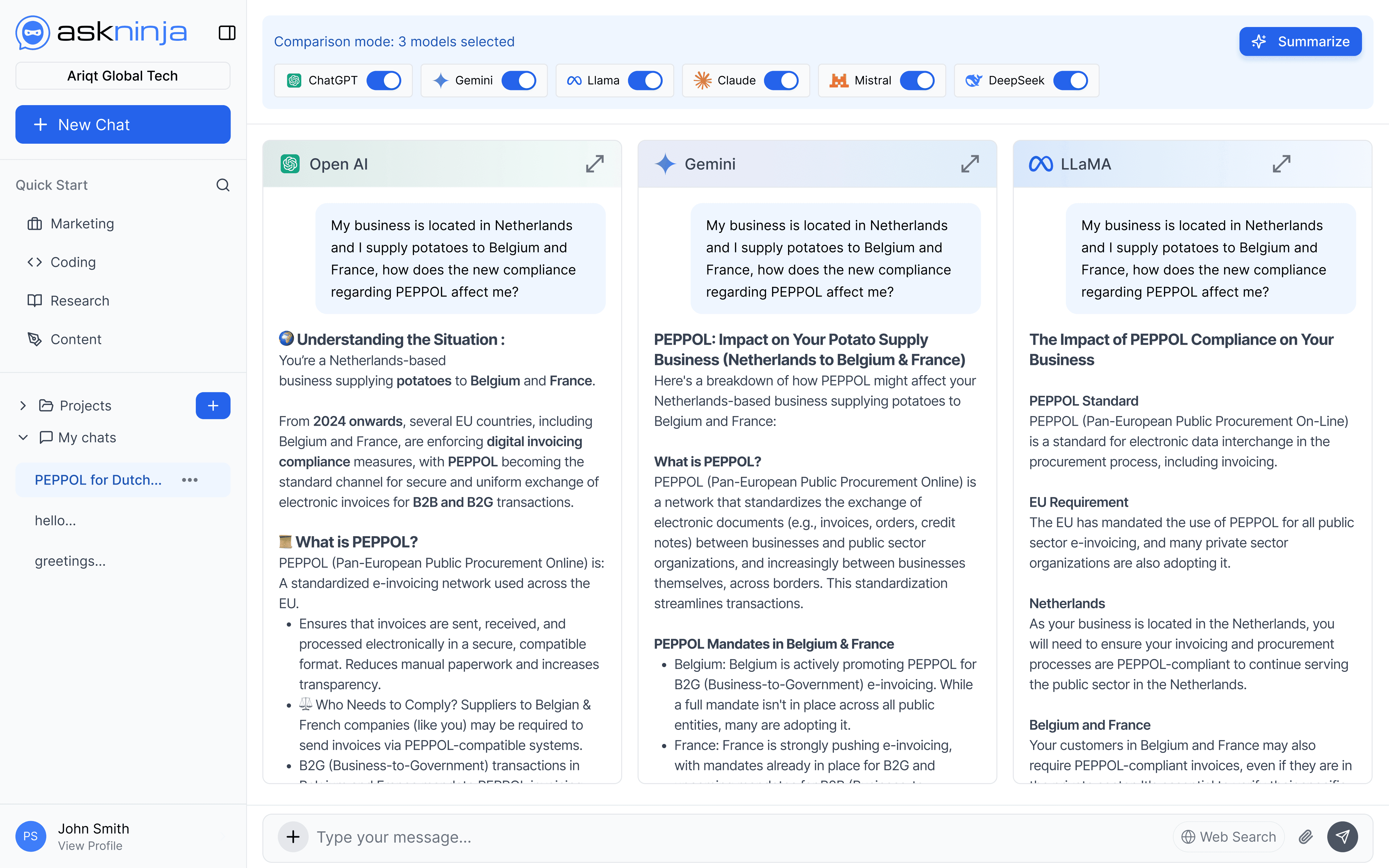Start a New Chat
Viewport: 1389px width, 868px height.
[123, 125]
